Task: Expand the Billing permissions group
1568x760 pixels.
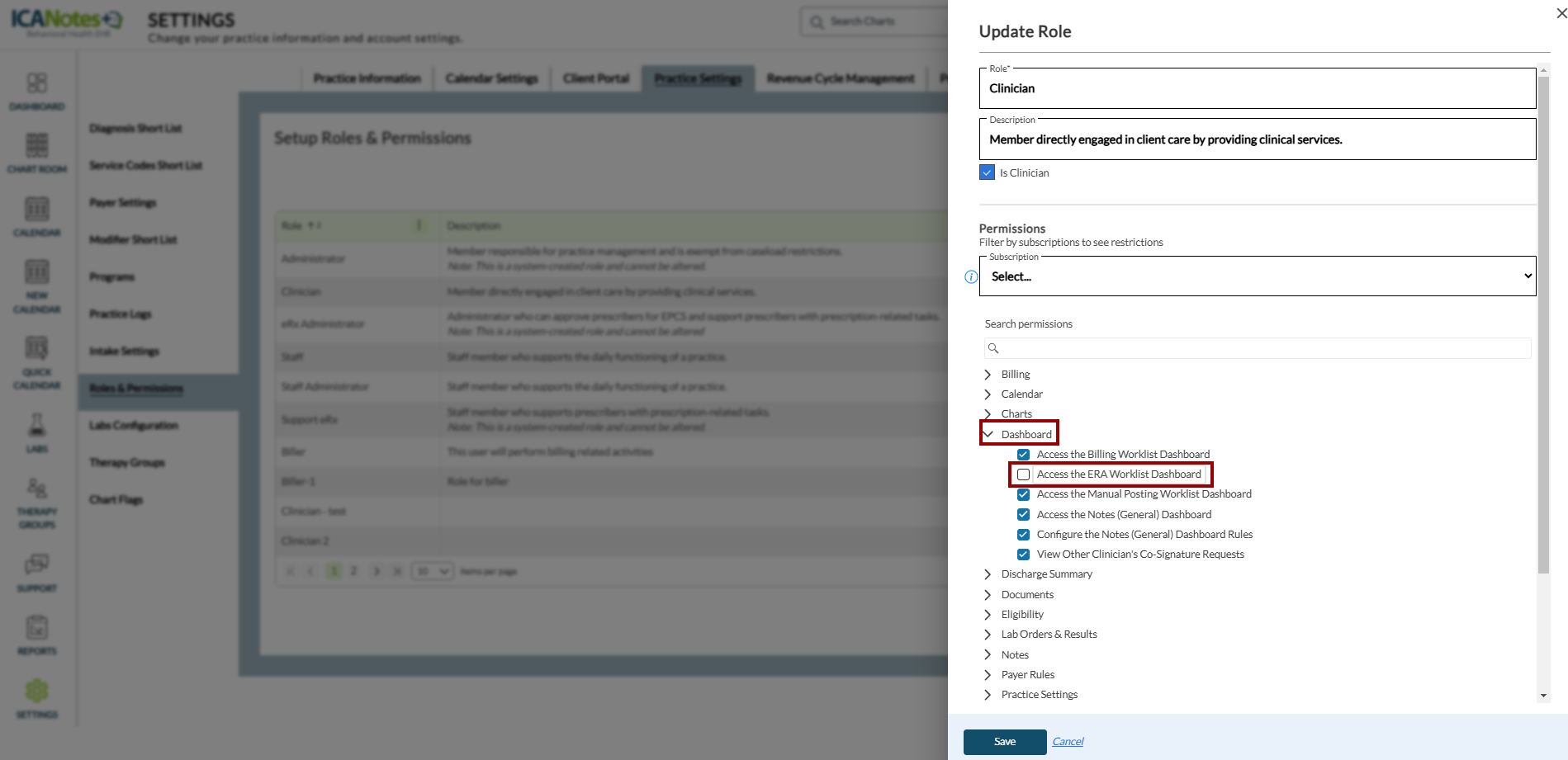Action: point(988,375)
